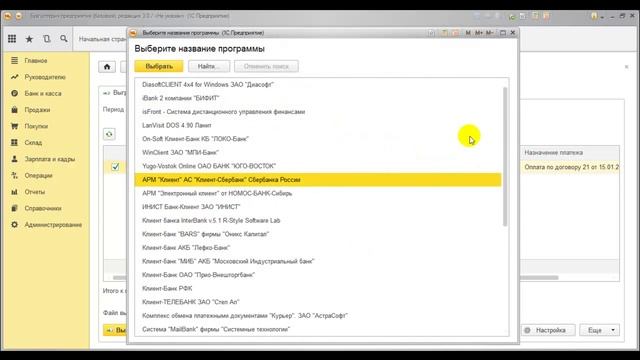Open the history icon in main toolbar
The width and height of the screenshot is (640, 360).
47,39
